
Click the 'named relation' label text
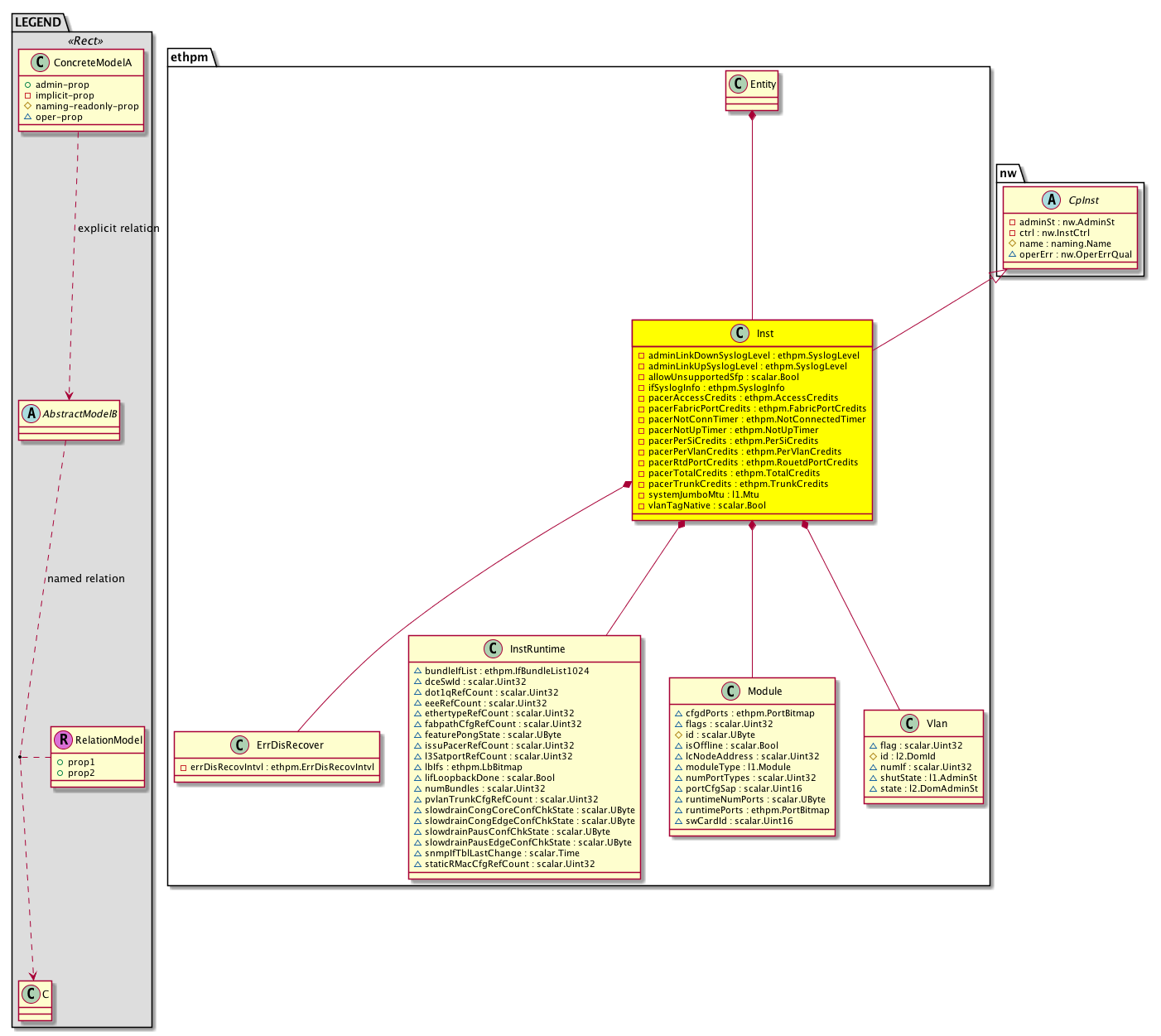click(x=86, y=579)
